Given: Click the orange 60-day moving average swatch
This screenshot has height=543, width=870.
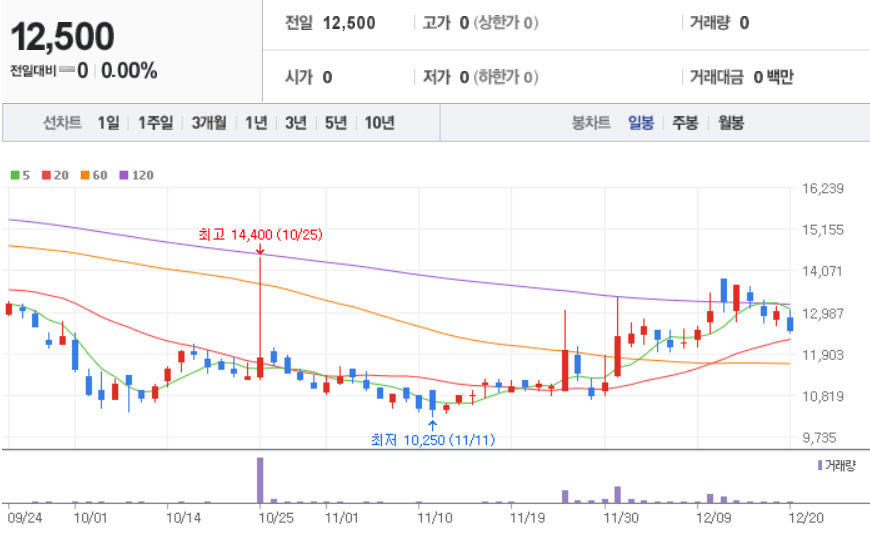Looking at the screenshot, I should [85, 175].
